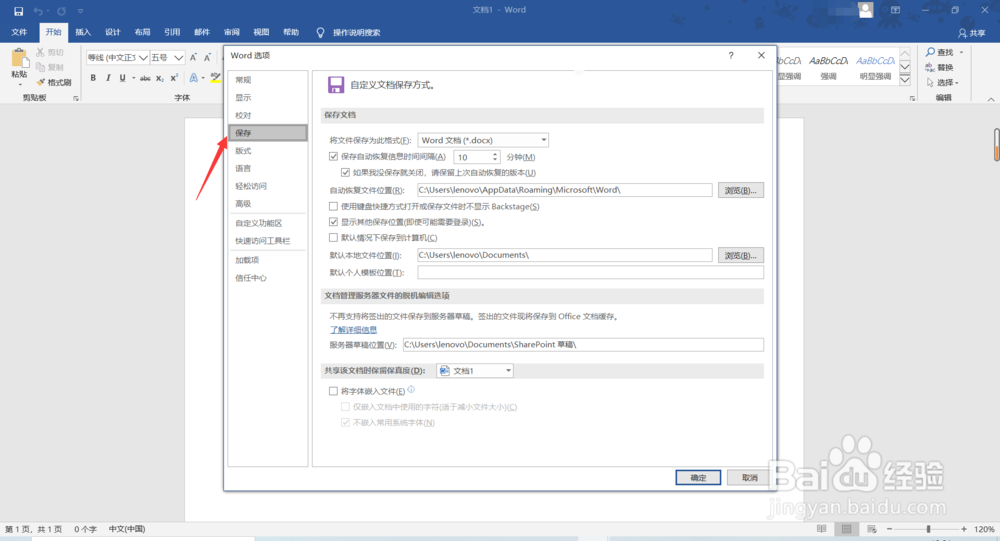Click the learn more (了解详细信息) link

click(353, 330)
